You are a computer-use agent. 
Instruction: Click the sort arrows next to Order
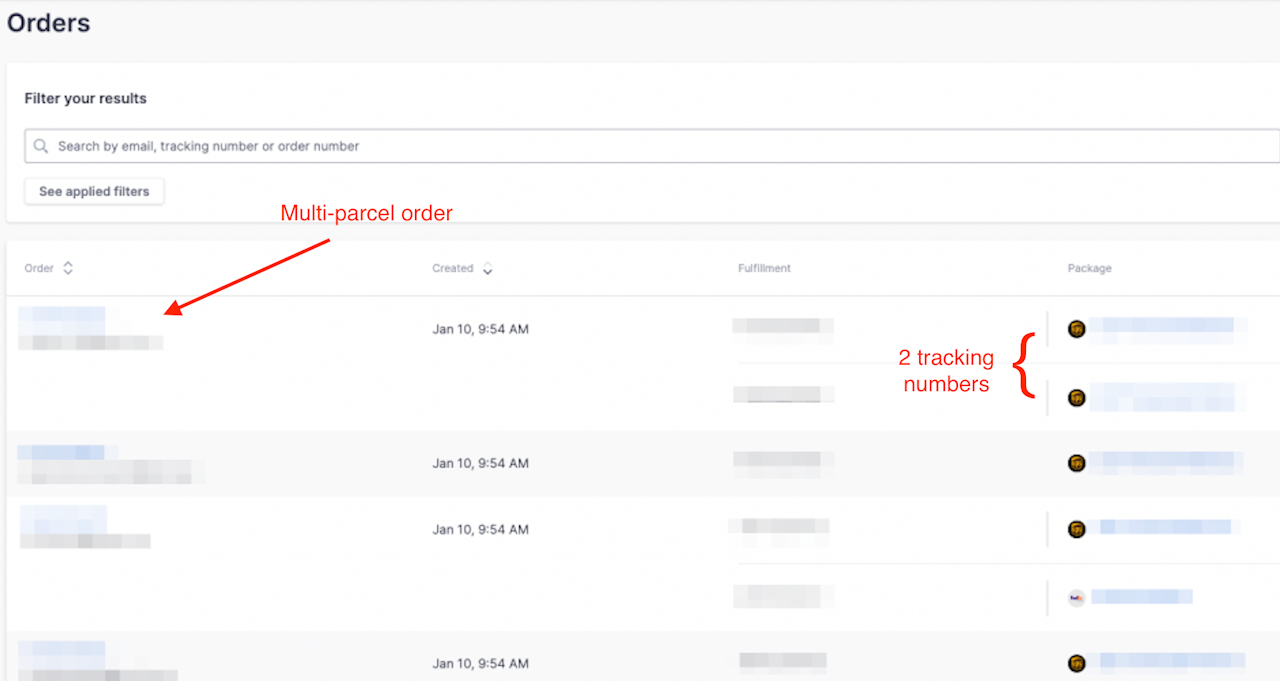(68, 268)
